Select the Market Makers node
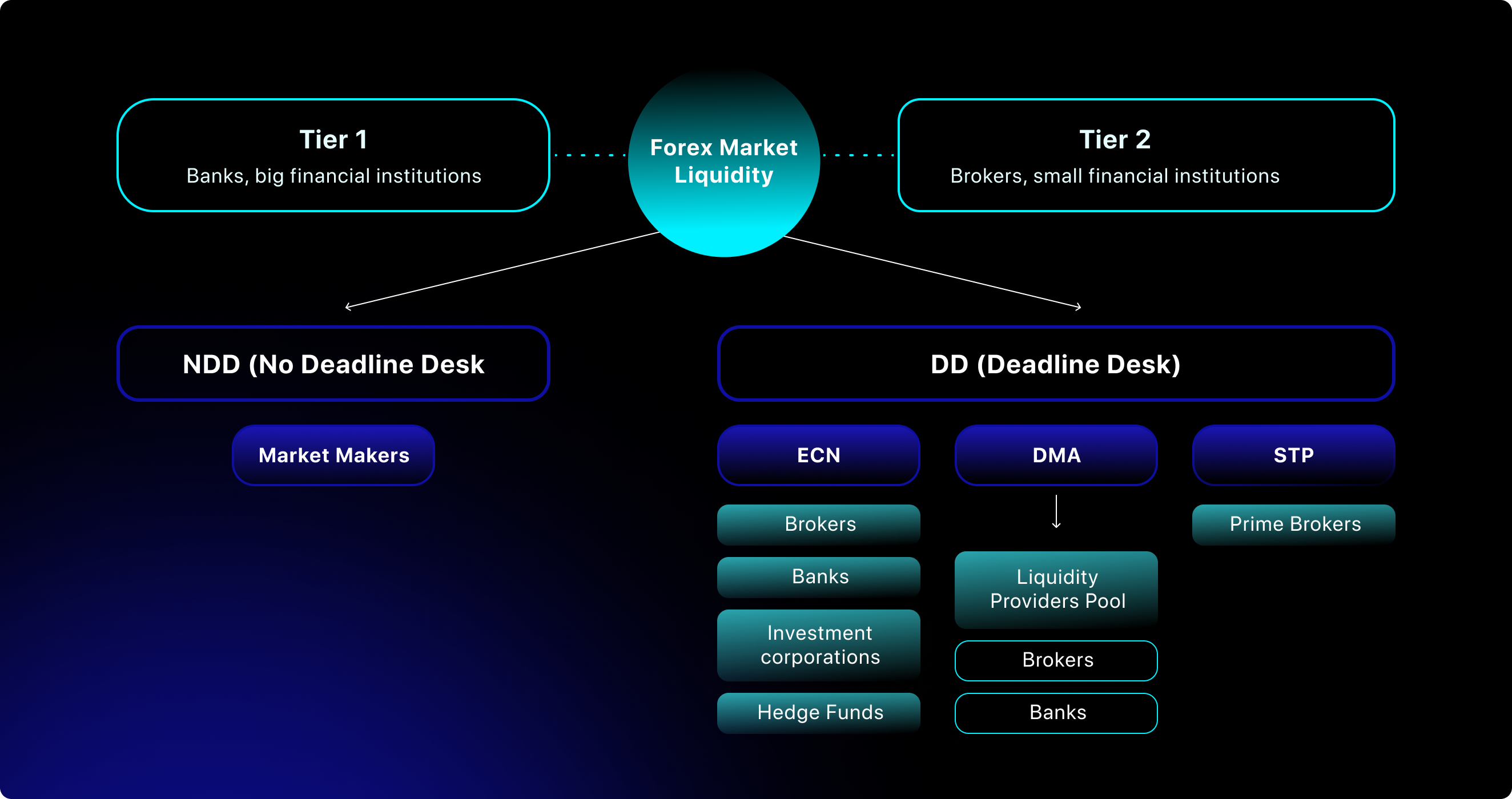Image resolution: width=1512 pixels, height=799 pixels. [333, 455]
